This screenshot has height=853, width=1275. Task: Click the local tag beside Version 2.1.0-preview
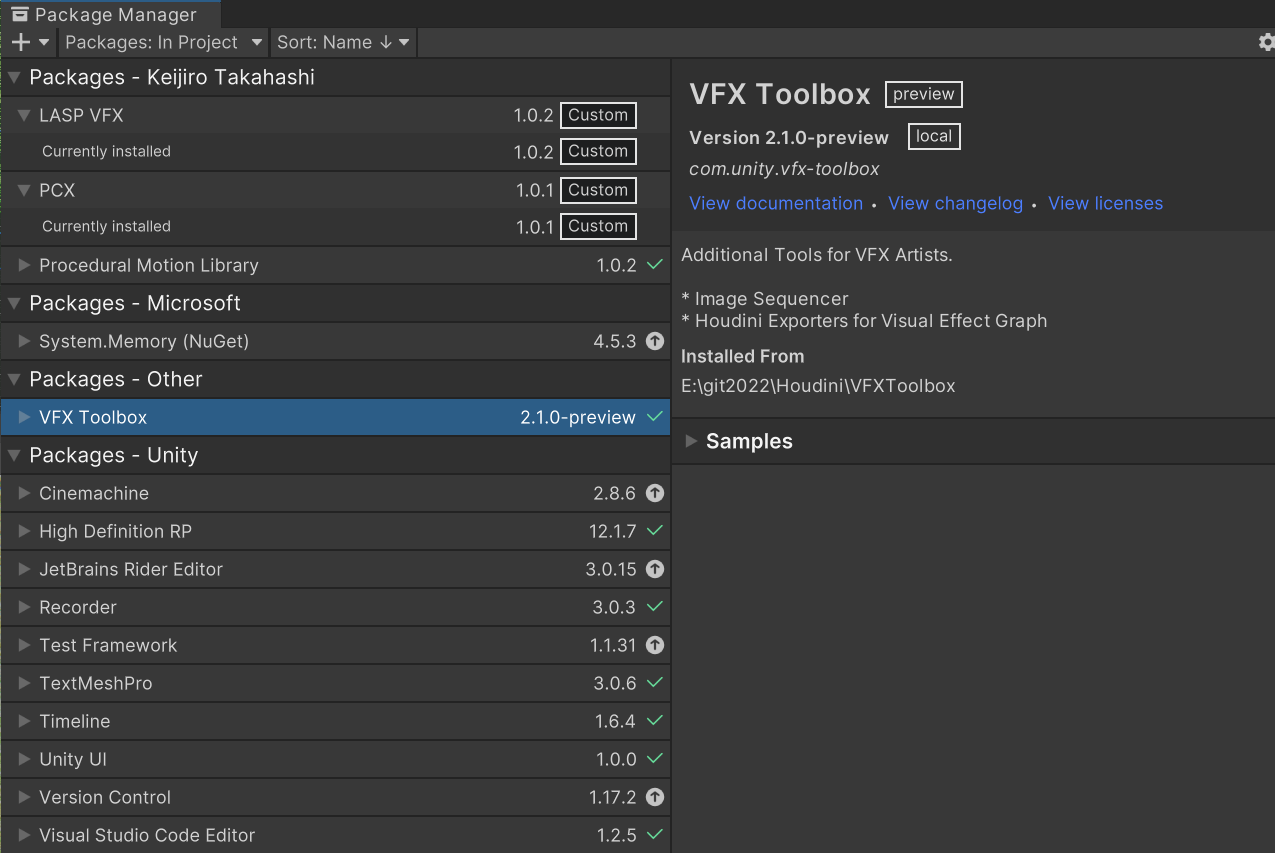click(x=934, y=136)
